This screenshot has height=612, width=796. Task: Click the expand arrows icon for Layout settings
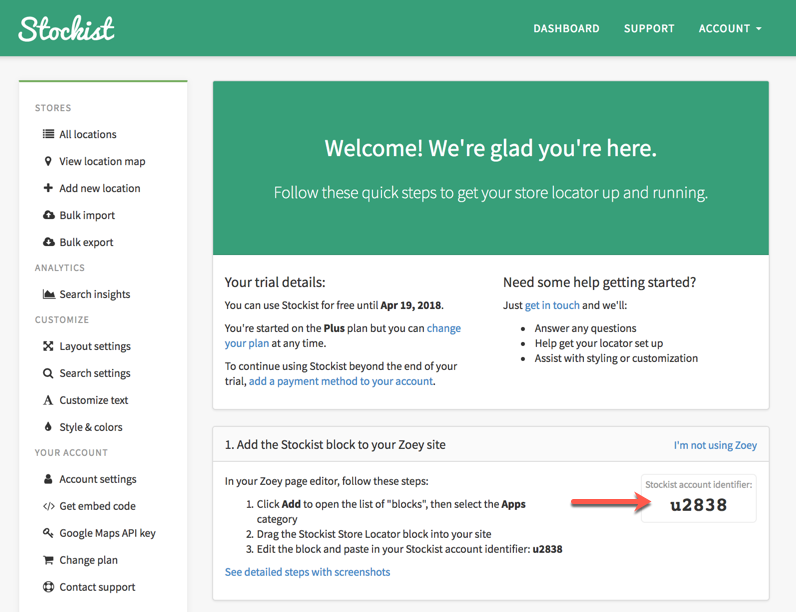click(48, 346)
